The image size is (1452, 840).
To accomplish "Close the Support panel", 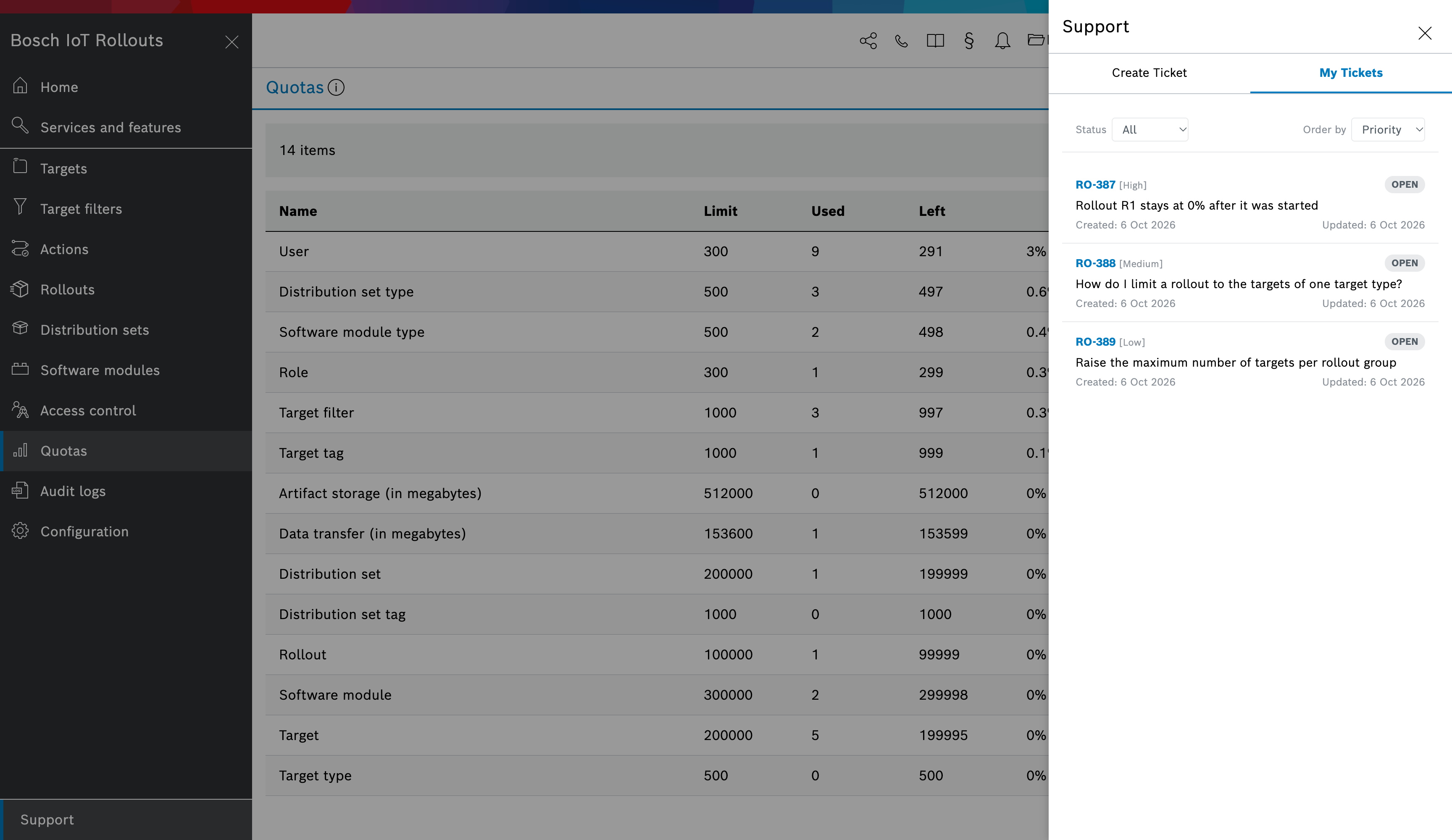I will pos(1425,33).
